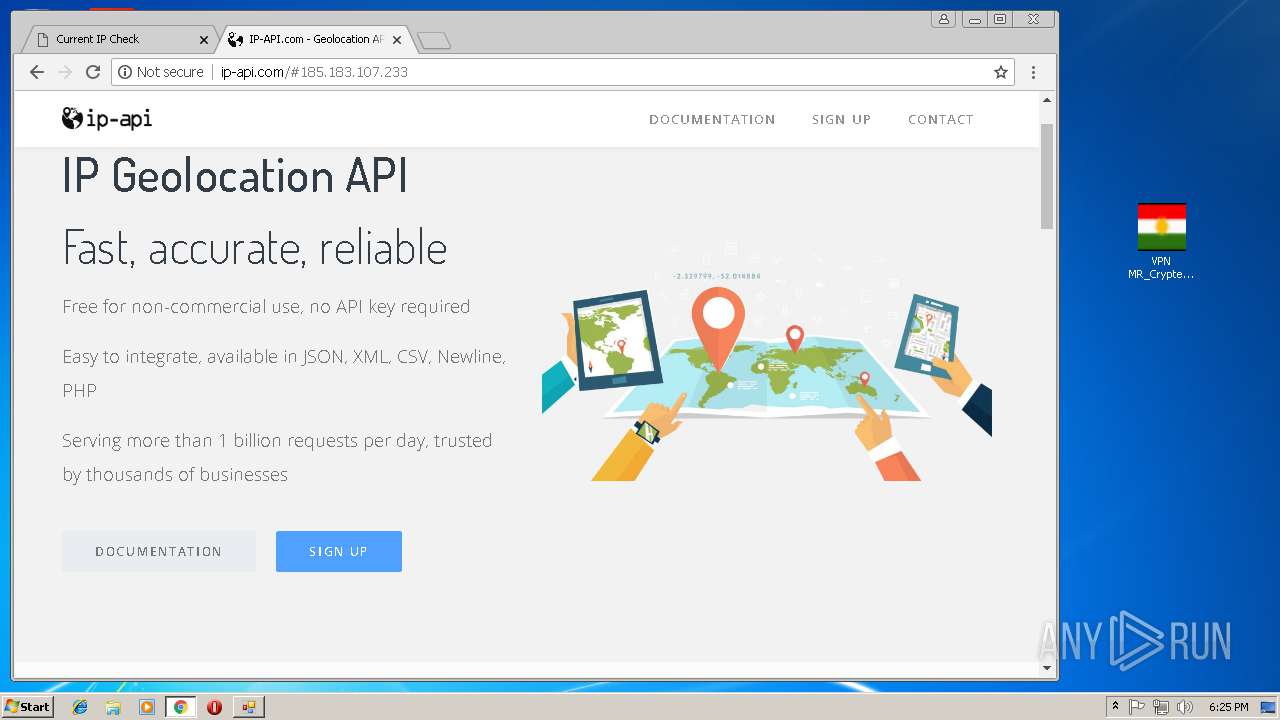Open Windows Explorer folder from taskbar
The width and height of the screenshot is (1280, 720).
point(113,707)
